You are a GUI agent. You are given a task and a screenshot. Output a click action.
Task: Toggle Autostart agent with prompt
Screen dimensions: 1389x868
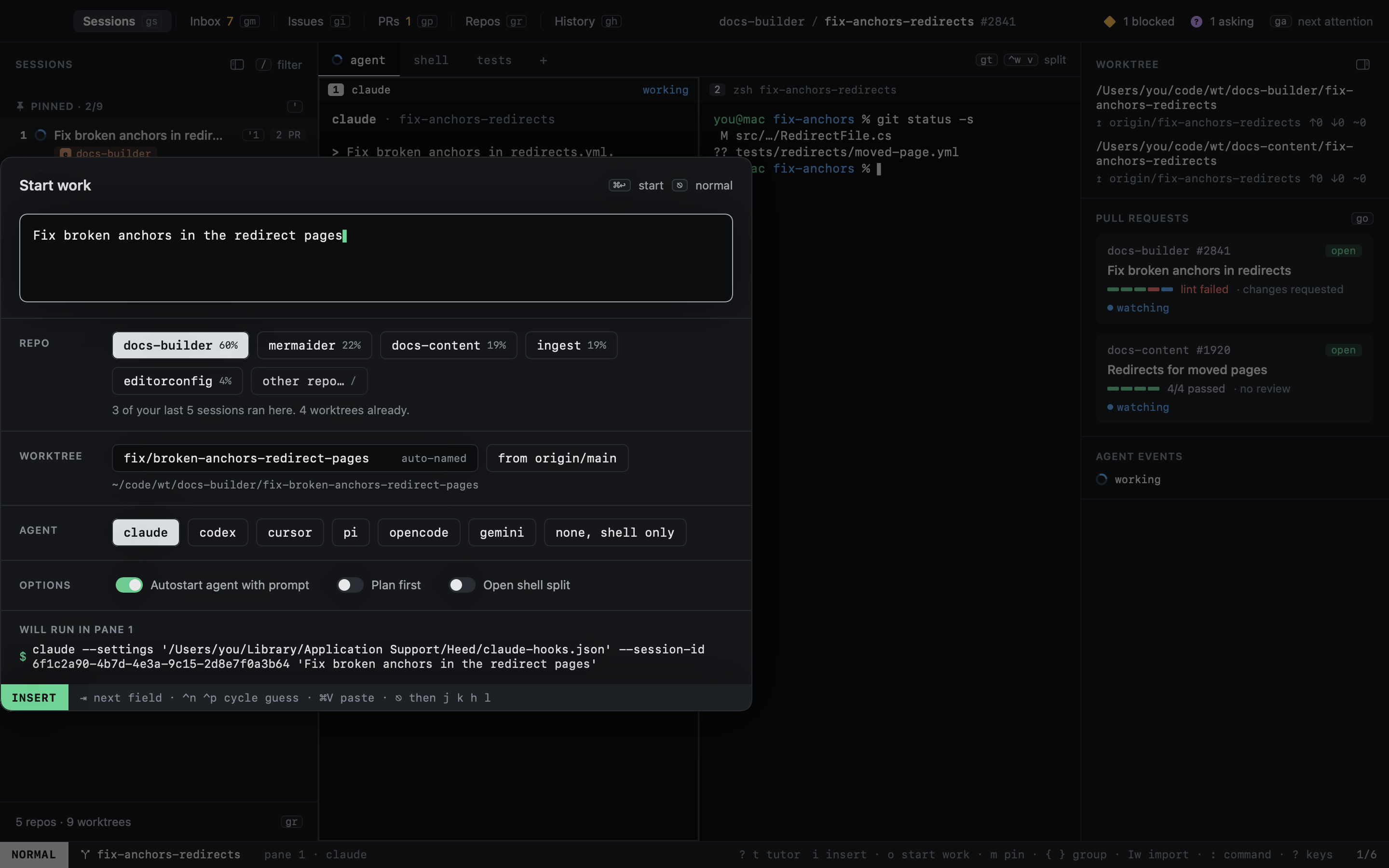click(129, 585)
